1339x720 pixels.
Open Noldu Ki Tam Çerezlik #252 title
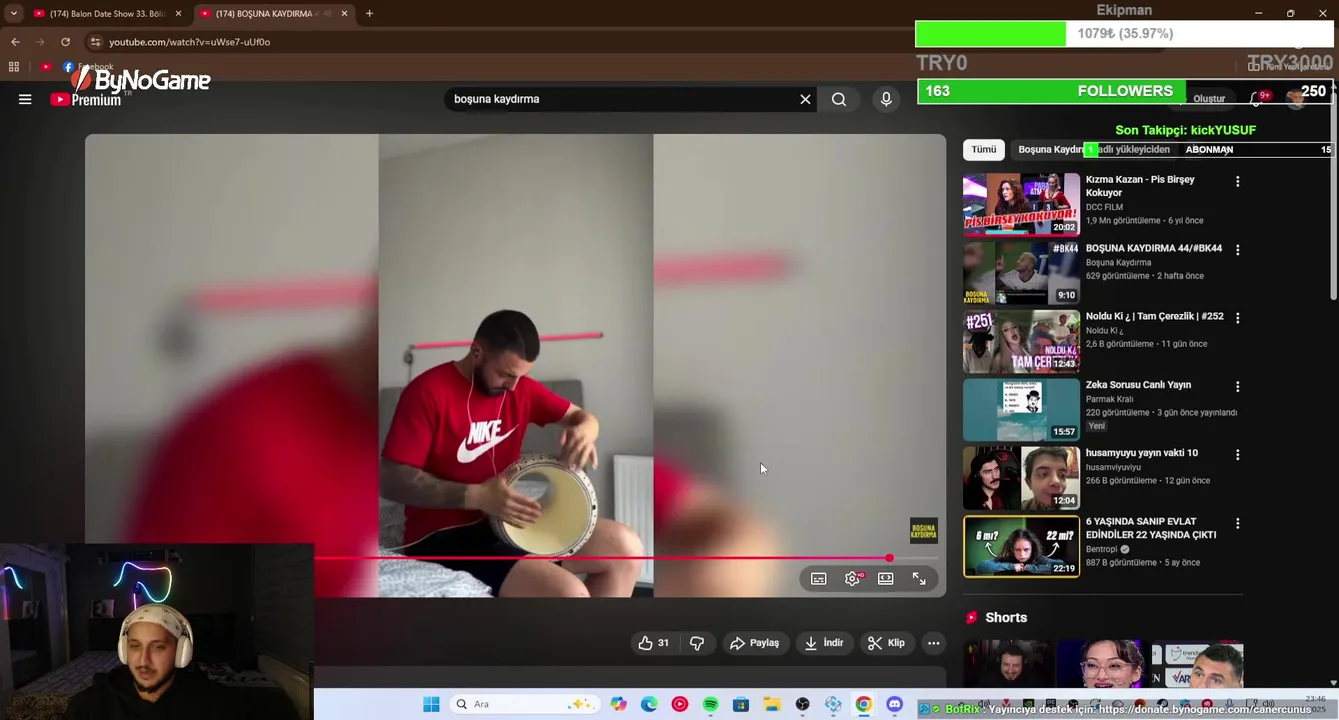pyautogui.click(x=1155, y=316)
